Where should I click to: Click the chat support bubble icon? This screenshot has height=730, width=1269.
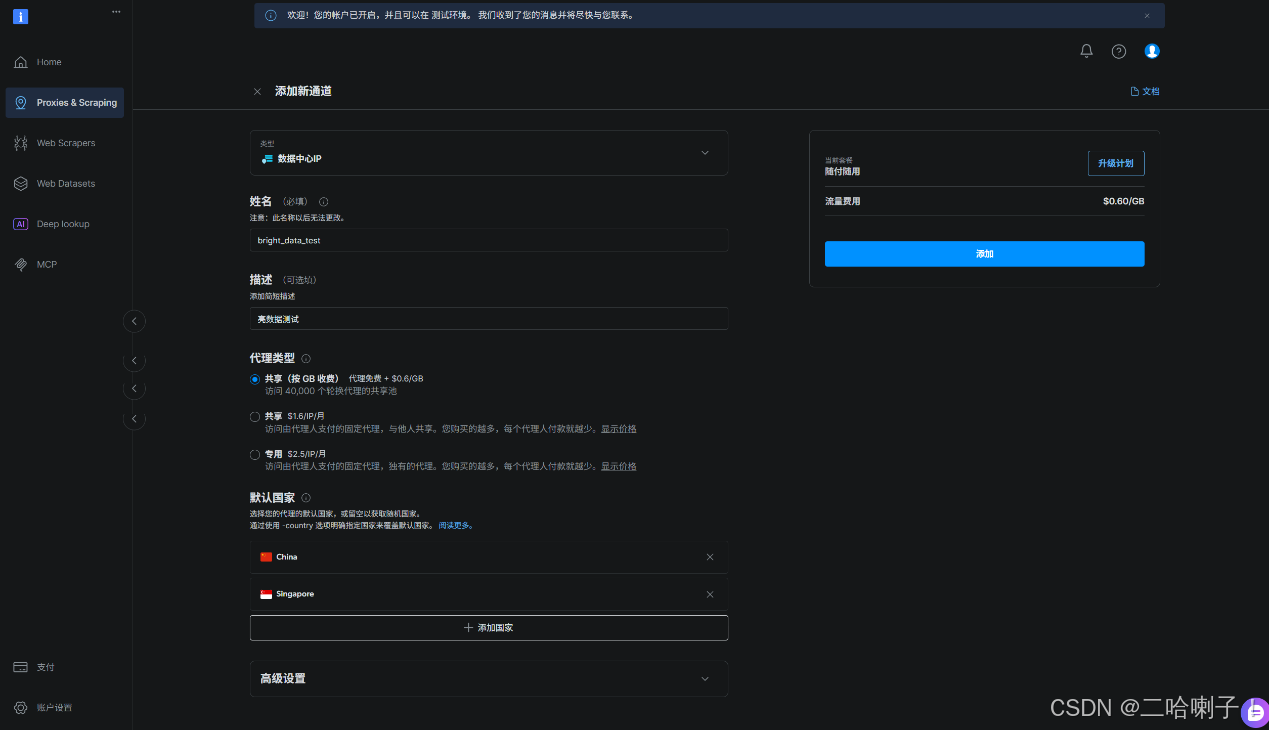click(x=1254, y=712)
